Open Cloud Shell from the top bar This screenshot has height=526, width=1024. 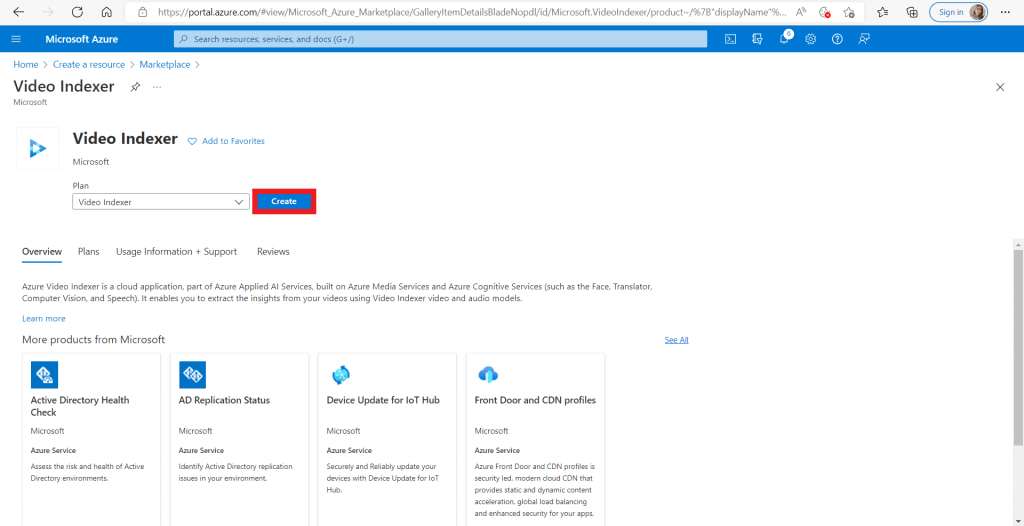pyautogui.click(x=731, y=39)
